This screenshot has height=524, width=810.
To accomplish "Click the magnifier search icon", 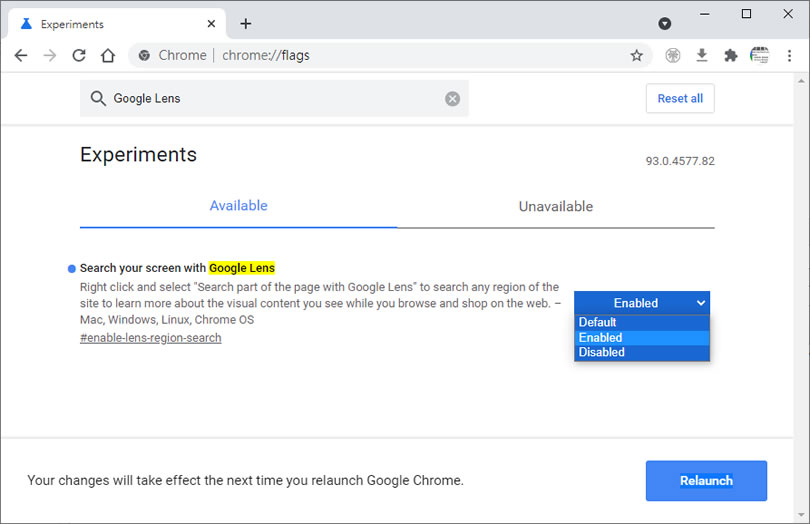I will point(98,98).
